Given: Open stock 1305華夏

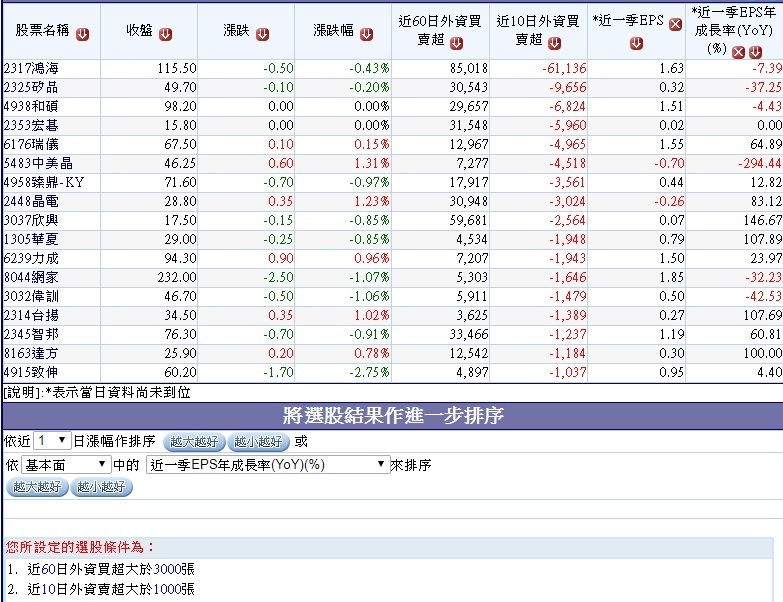Looking at the screenshot, I should pyautogui.click(x=31, y=239).
